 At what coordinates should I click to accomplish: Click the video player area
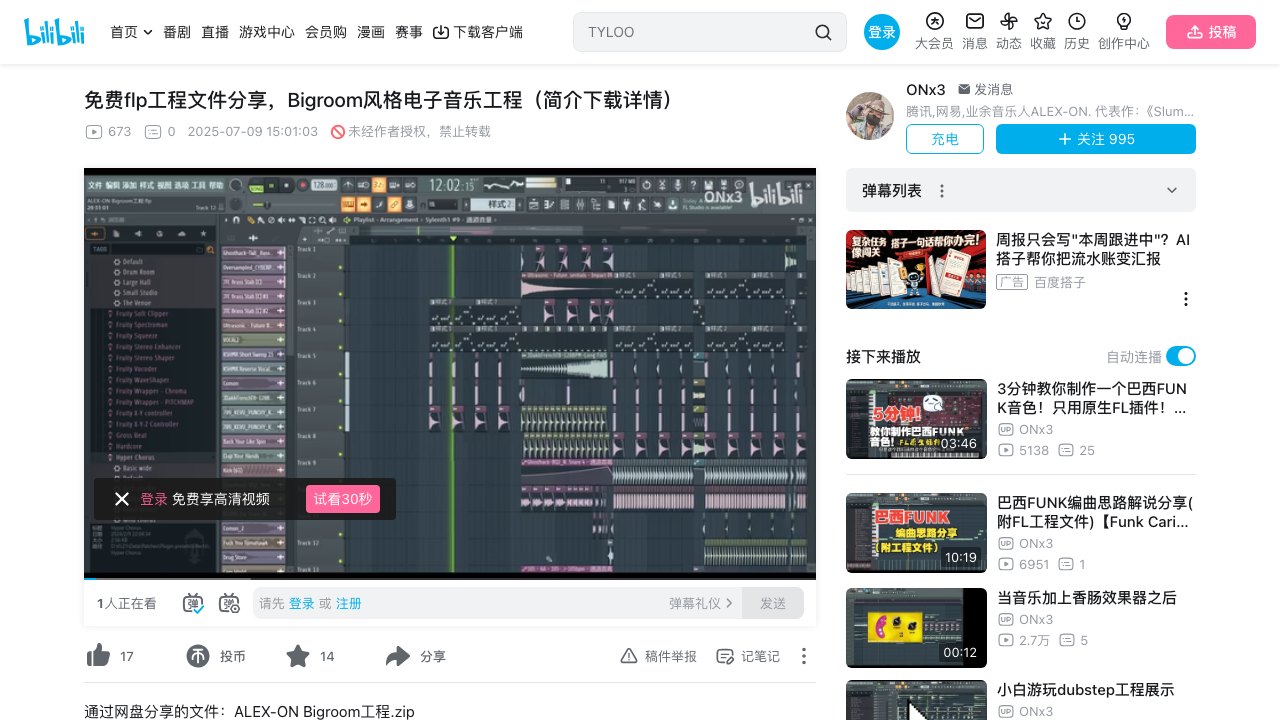click(x=450, y=374)
